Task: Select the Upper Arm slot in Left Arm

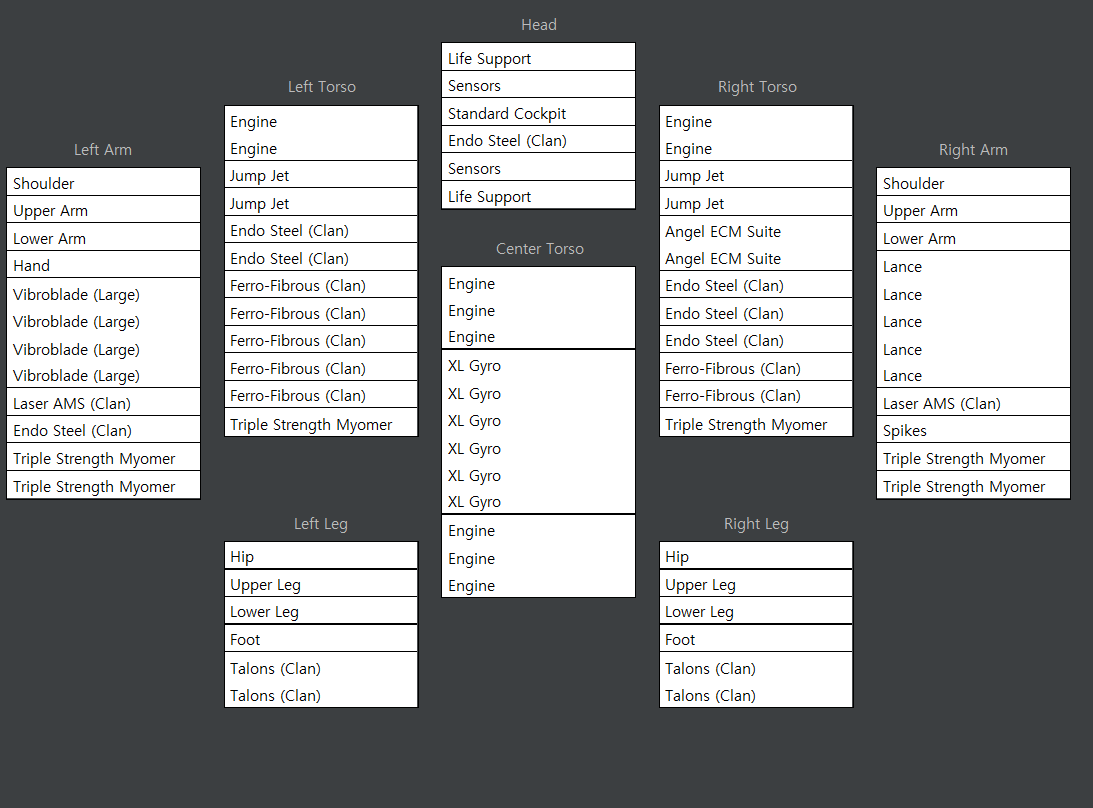Action: 103,210
